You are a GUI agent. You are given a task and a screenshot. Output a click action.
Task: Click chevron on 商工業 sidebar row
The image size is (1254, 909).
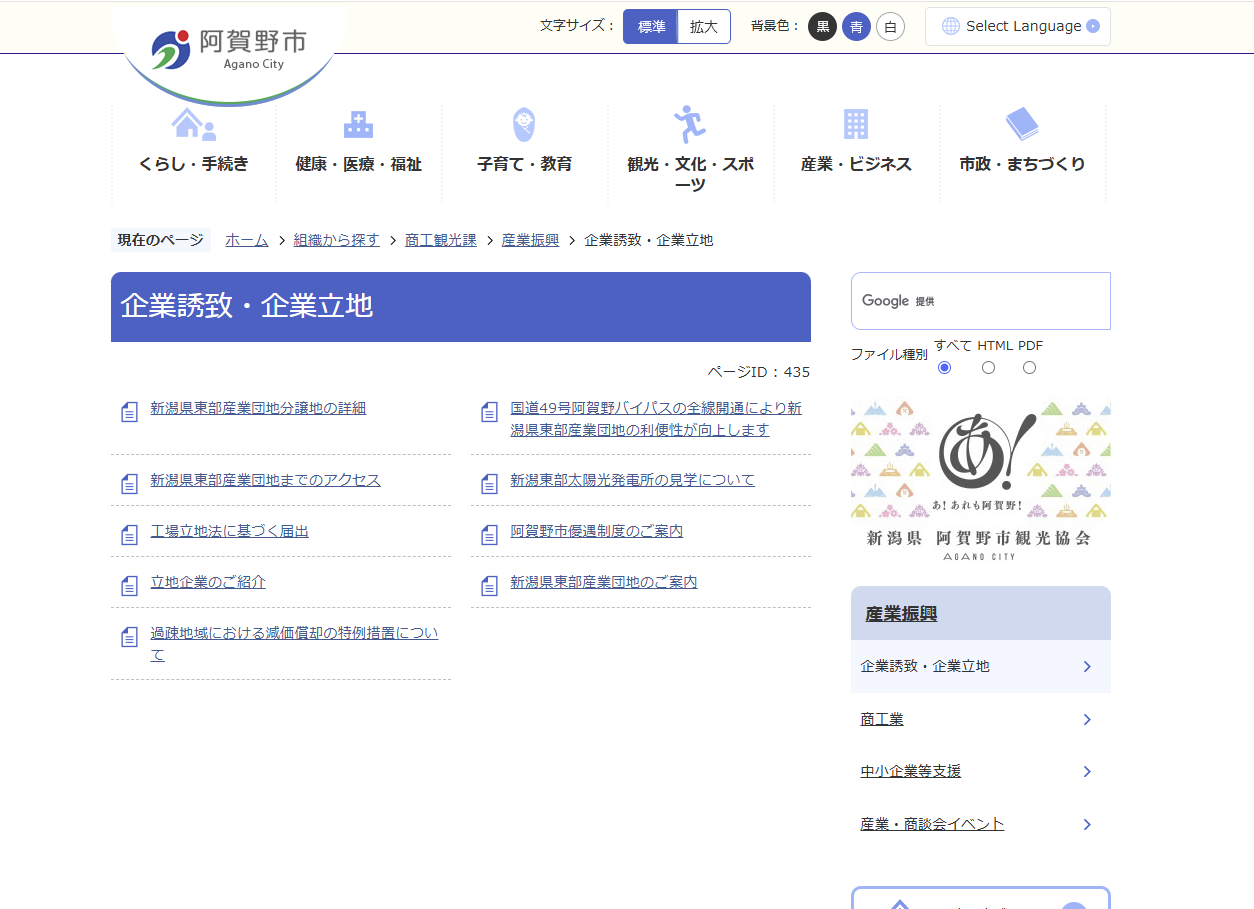click(1087, 720)
